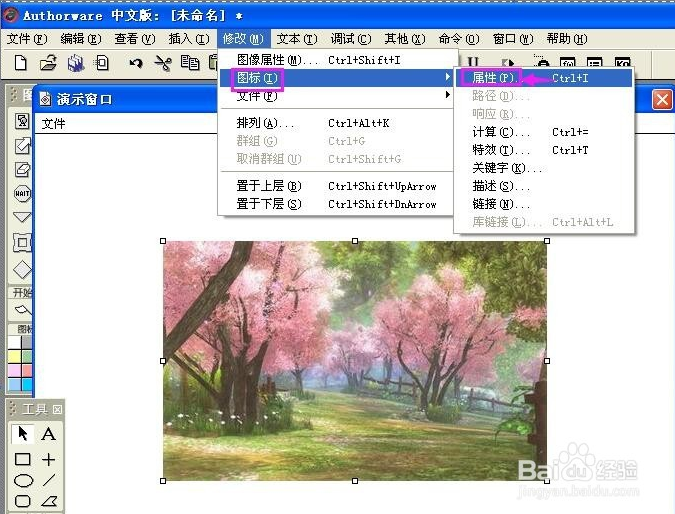Viewport: 675px width, 514px height.
Task: Pick the yellow color swatch
Action: point(14,356)
